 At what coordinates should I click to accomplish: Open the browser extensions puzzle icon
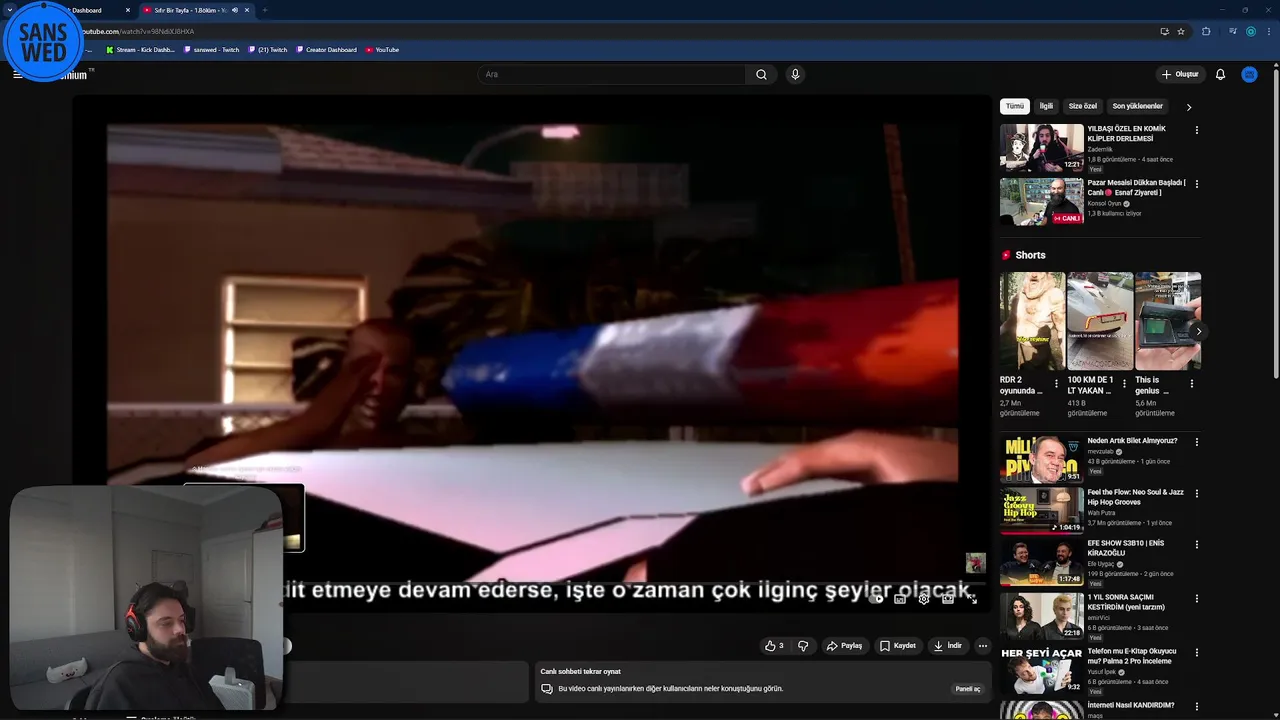click(1206, 31)
